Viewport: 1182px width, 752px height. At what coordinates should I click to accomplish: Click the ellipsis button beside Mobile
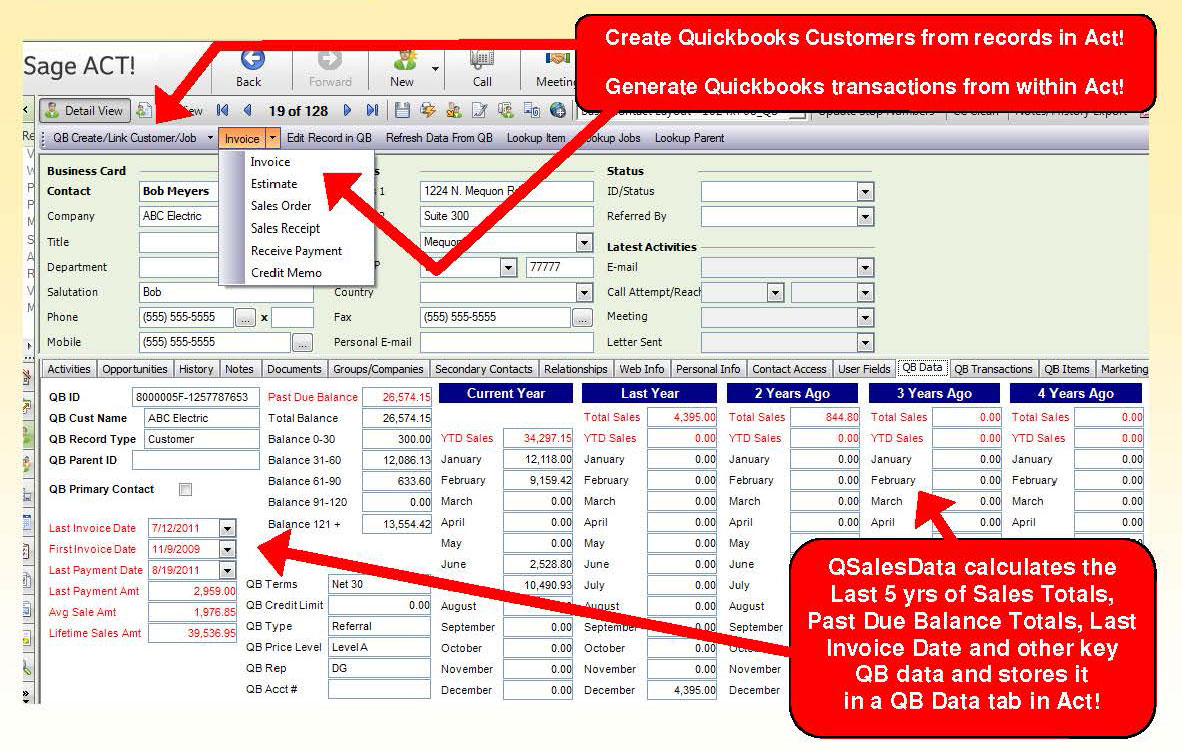click(x=302, y=343)
